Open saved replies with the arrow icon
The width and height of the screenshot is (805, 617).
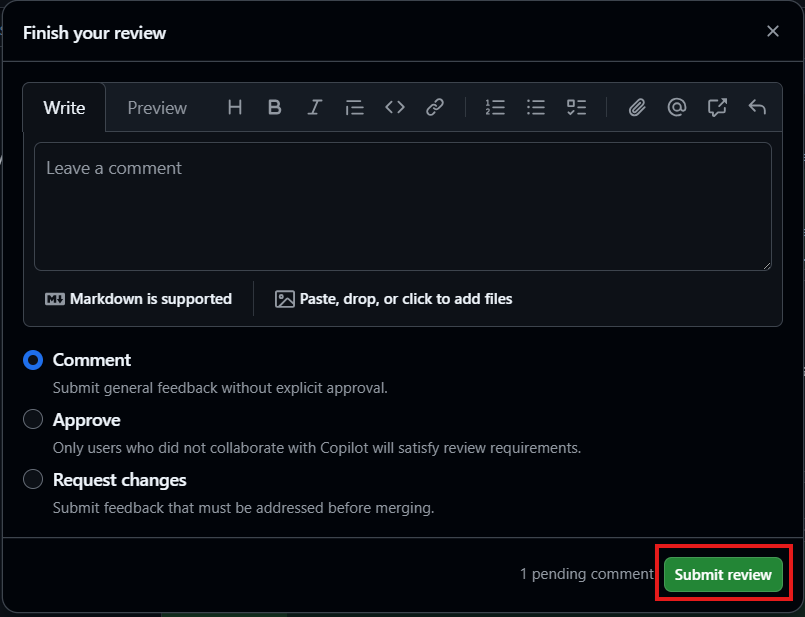coord(757,108)
